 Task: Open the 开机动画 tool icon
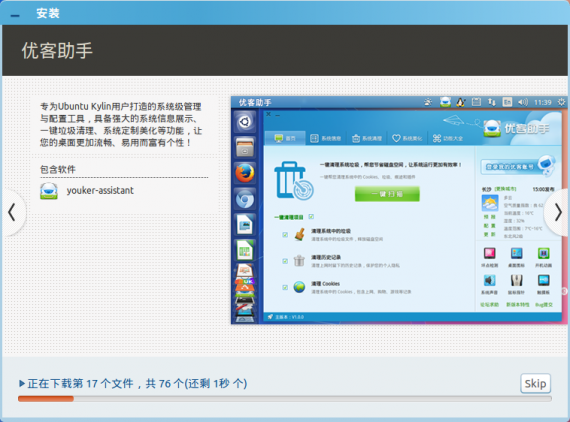coord(543,253)
